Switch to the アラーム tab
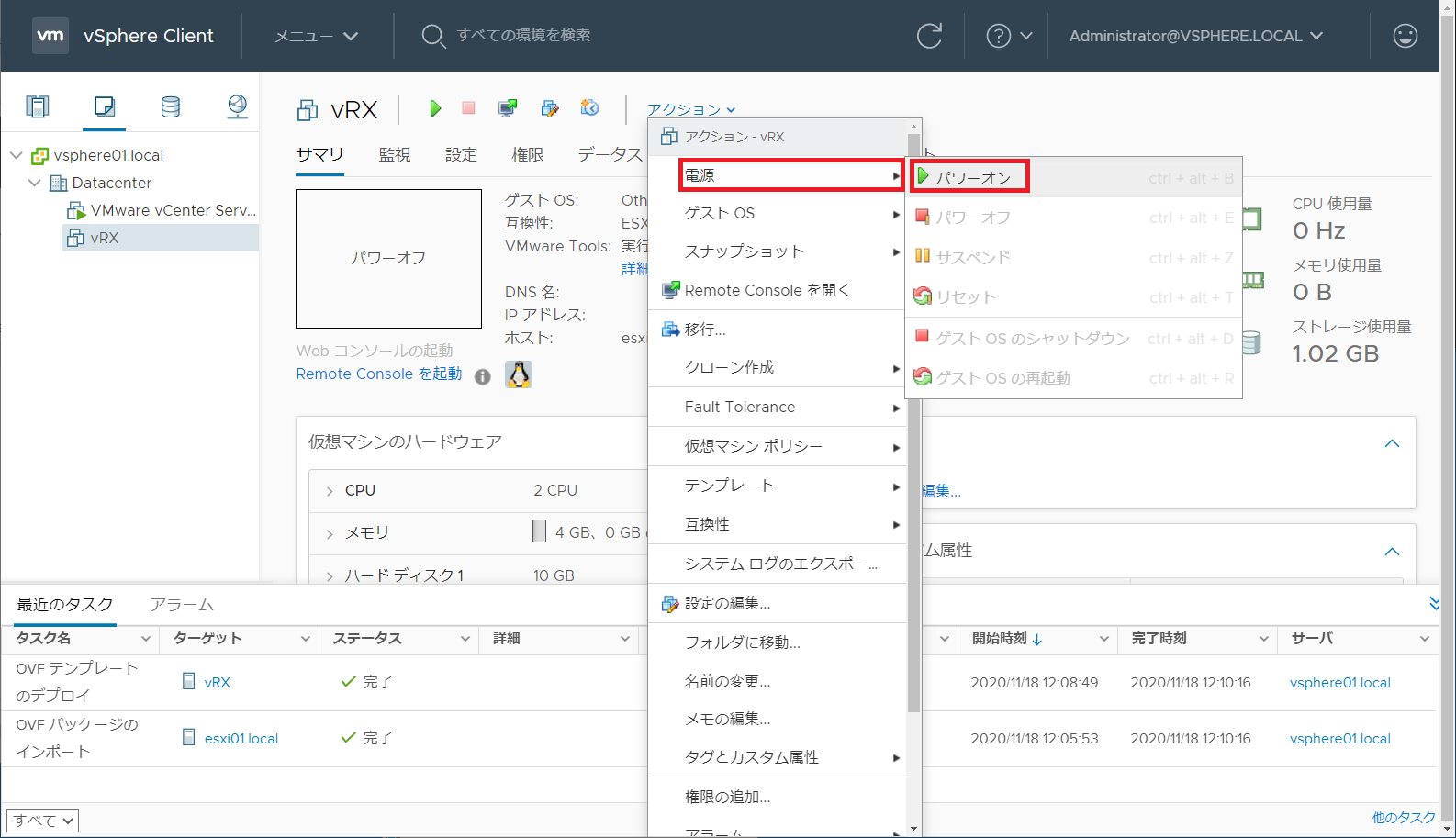Image resolution: width=1456 pixels, height=838 pixels. (182, 605)
